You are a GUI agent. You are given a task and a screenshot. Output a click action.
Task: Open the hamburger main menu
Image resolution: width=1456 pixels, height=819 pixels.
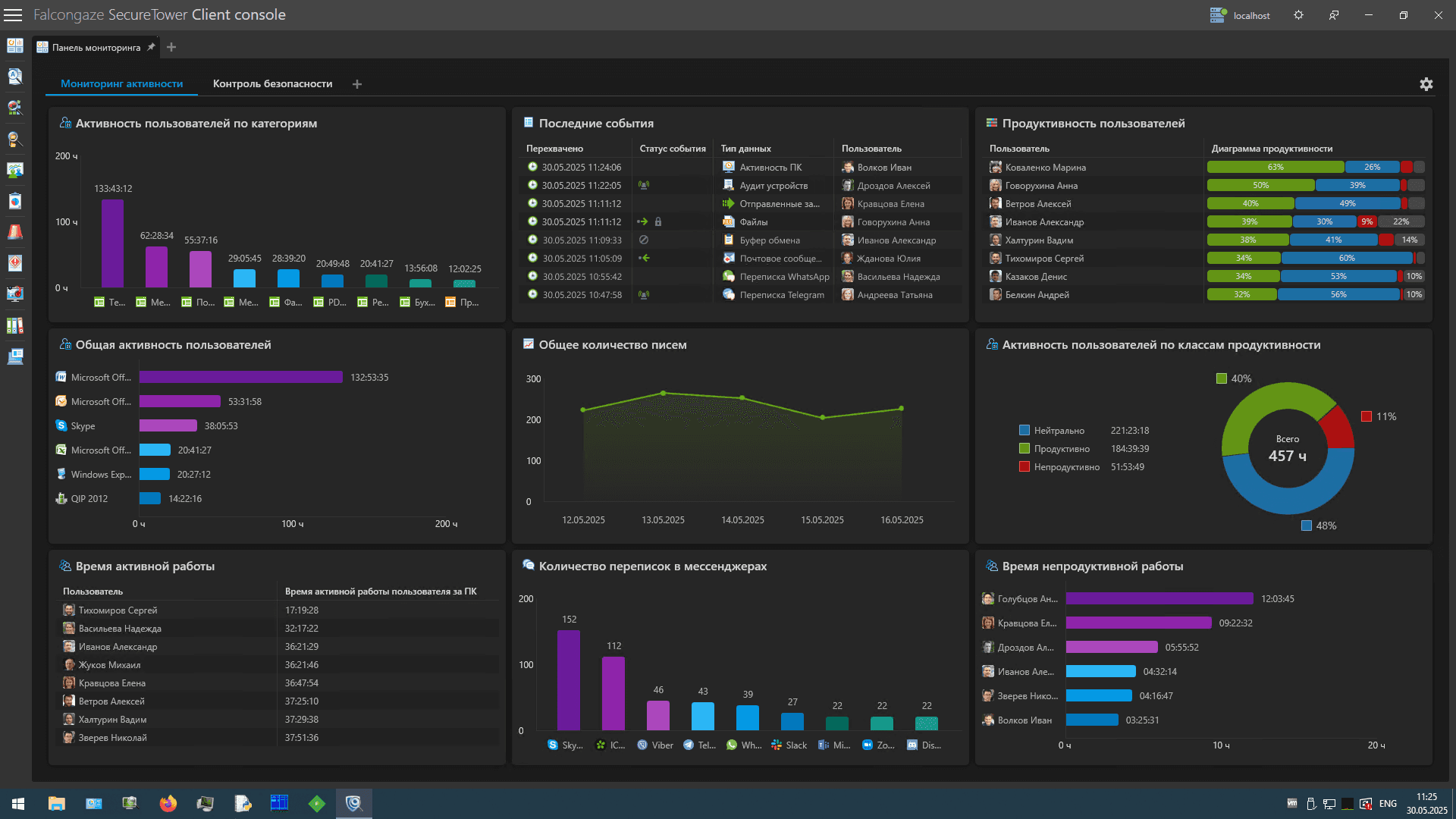click(x=13, y=15)
